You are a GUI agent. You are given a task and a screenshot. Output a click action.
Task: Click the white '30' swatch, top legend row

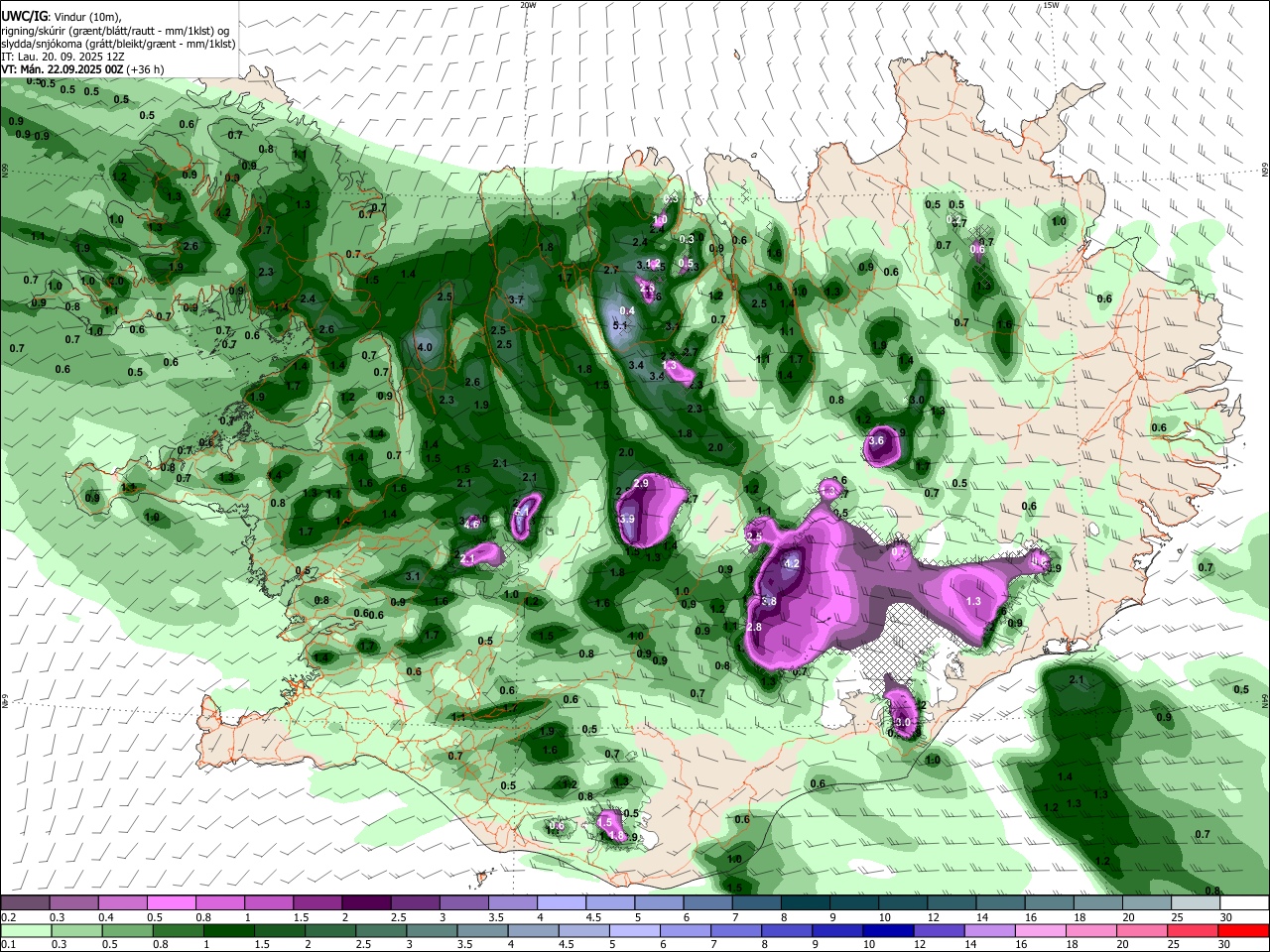pos(1244,902)
